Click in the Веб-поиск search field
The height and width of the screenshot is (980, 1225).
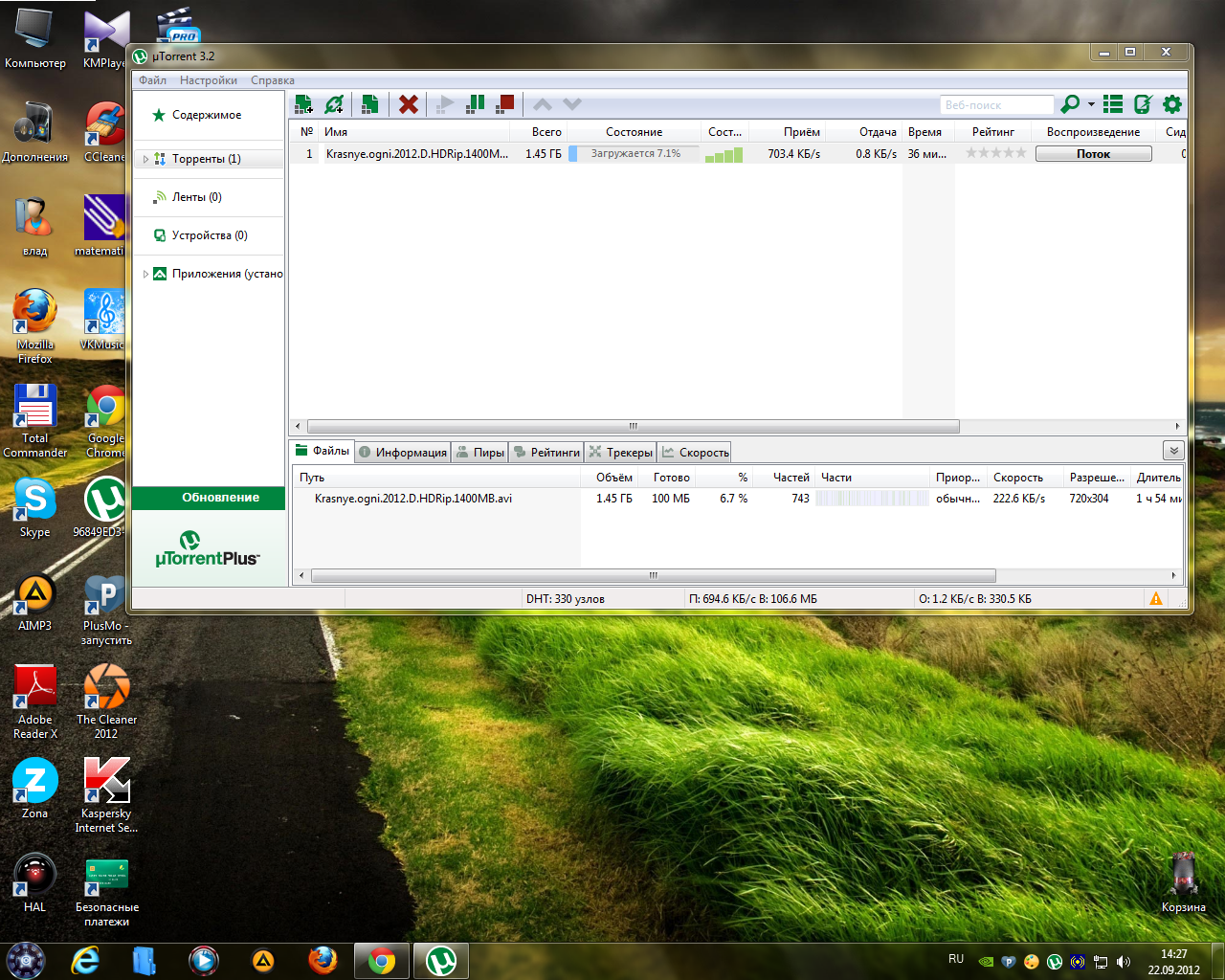tap(995, 105)
